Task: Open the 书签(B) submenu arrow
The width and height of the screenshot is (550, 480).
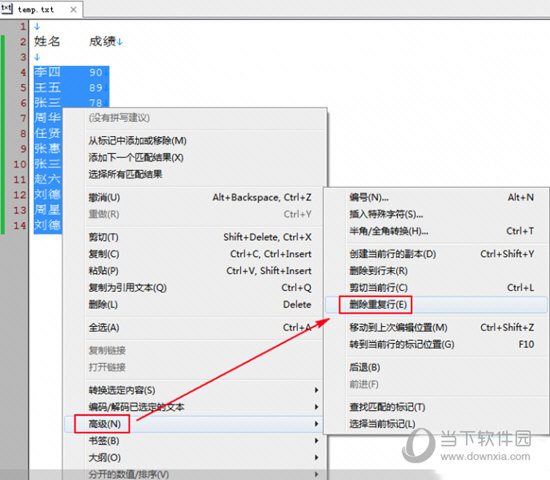Action: pos(316,441)
